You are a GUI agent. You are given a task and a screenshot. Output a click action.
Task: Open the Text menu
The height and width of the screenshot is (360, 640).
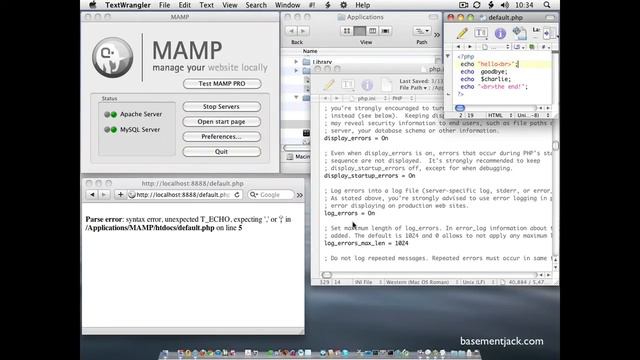pyautogui.click(x=206, y=5)
